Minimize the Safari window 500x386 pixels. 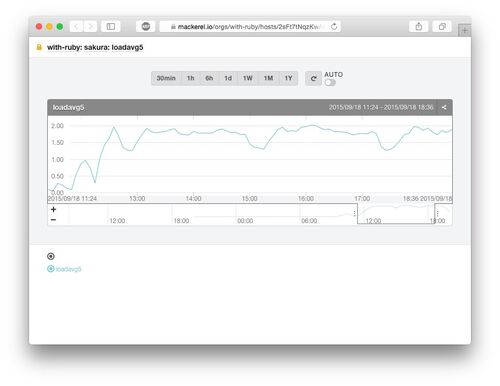pyautogui.click(x=49, y=26)
